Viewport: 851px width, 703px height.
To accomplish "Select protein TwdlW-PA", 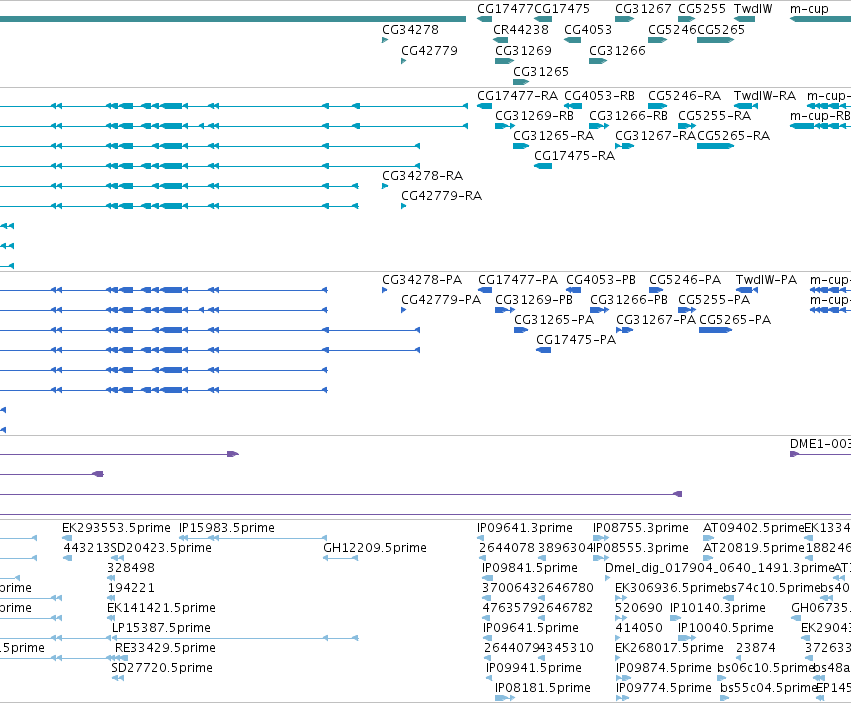I will pyautogui.click(x=766, y=280).
